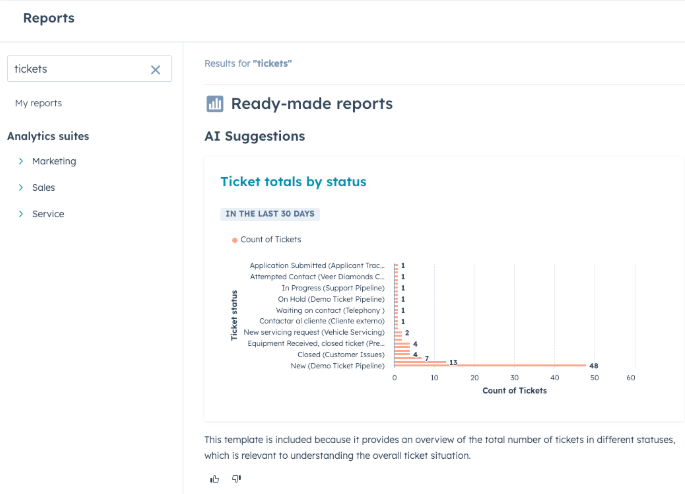Click label "New servicing request (Vehicle Servicing)"
Screen dimensions: 685x494
pyautogui.click(x=314, y=332)
